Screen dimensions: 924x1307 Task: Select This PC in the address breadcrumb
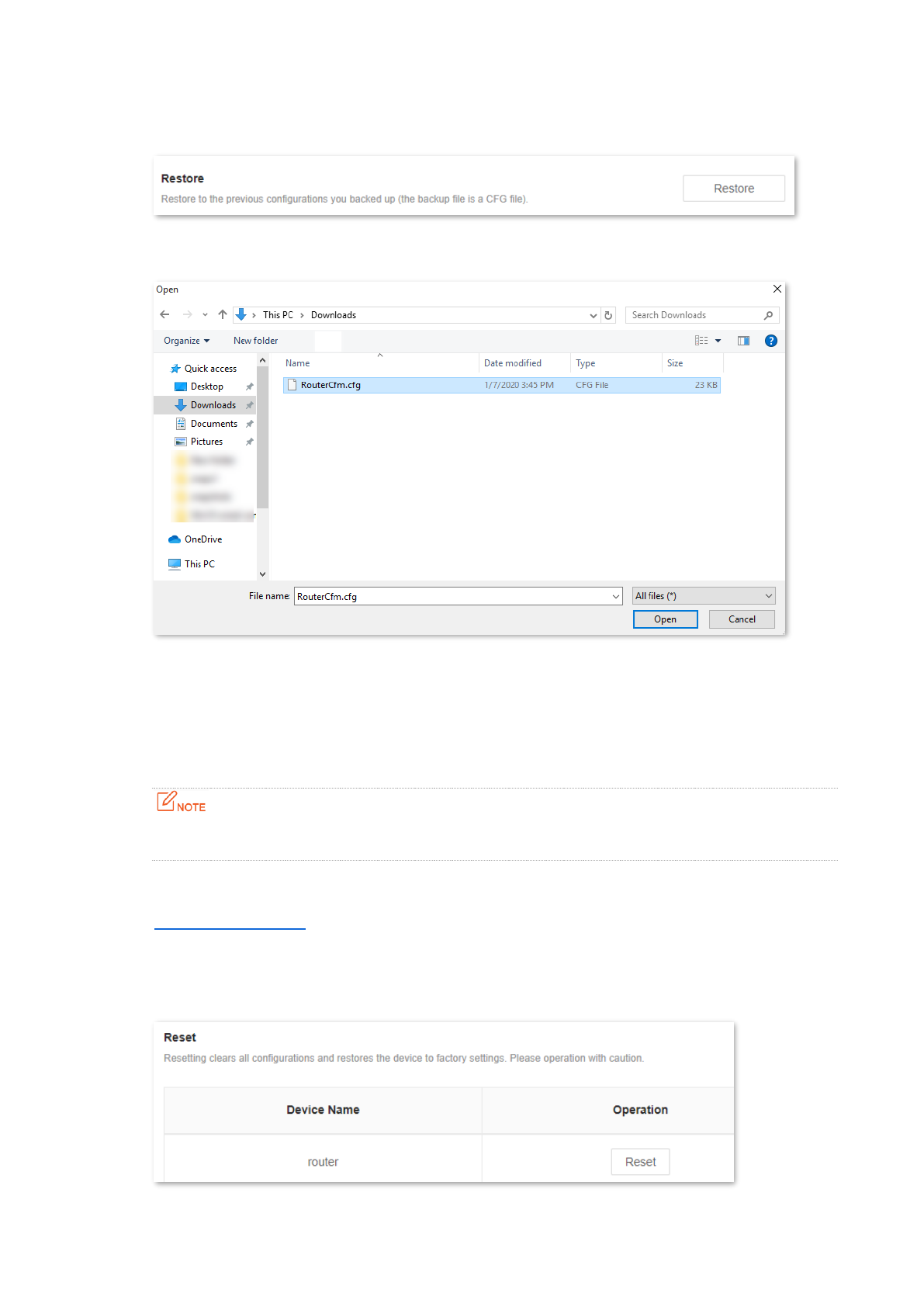(278, 315)
